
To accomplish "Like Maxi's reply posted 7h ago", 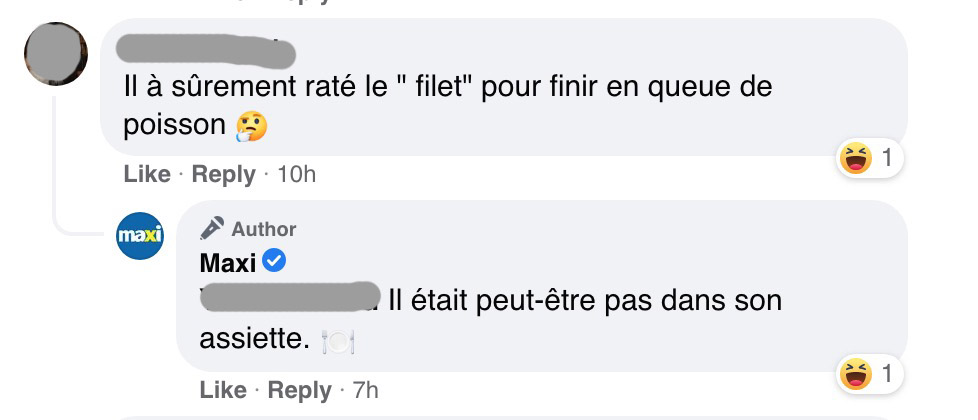I will click(223, 391).
